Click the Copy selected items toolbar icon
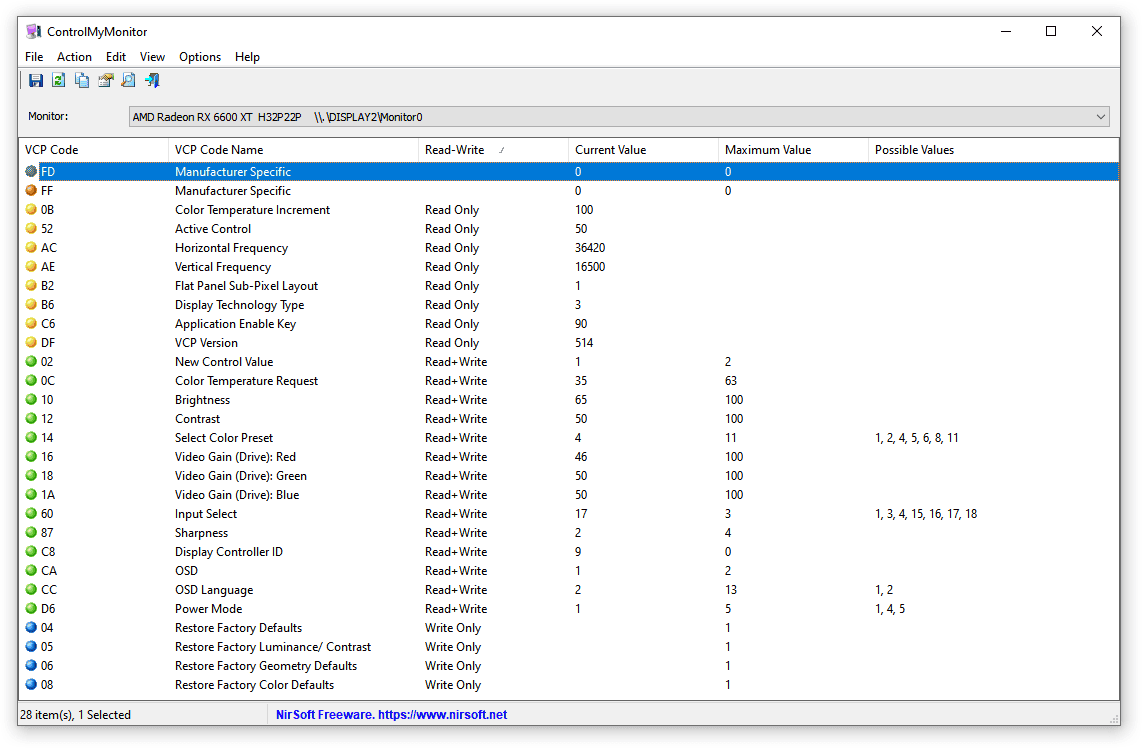Screen dimensions: 1142x748 click(82, 81)
